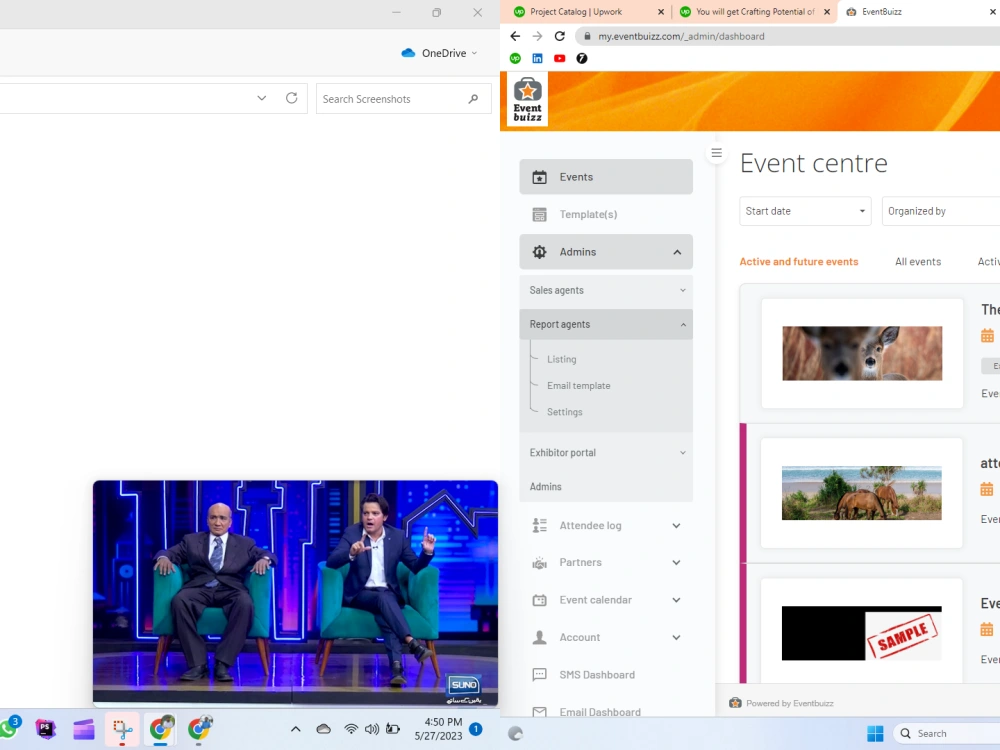1000x750 pixels.
Task: Collapse the Admins sidebar section
Action: point(606,252)
